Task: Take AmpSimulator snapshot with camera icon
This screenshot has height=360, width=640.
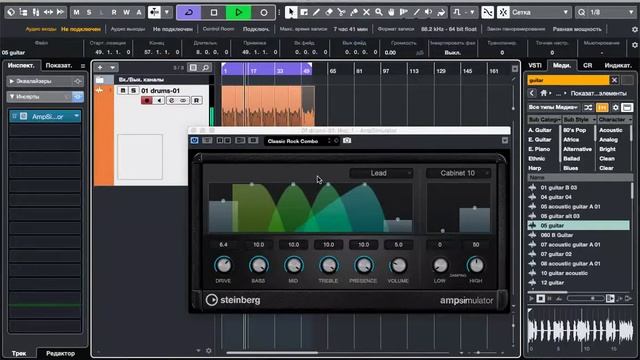Action: pos(347,140)
